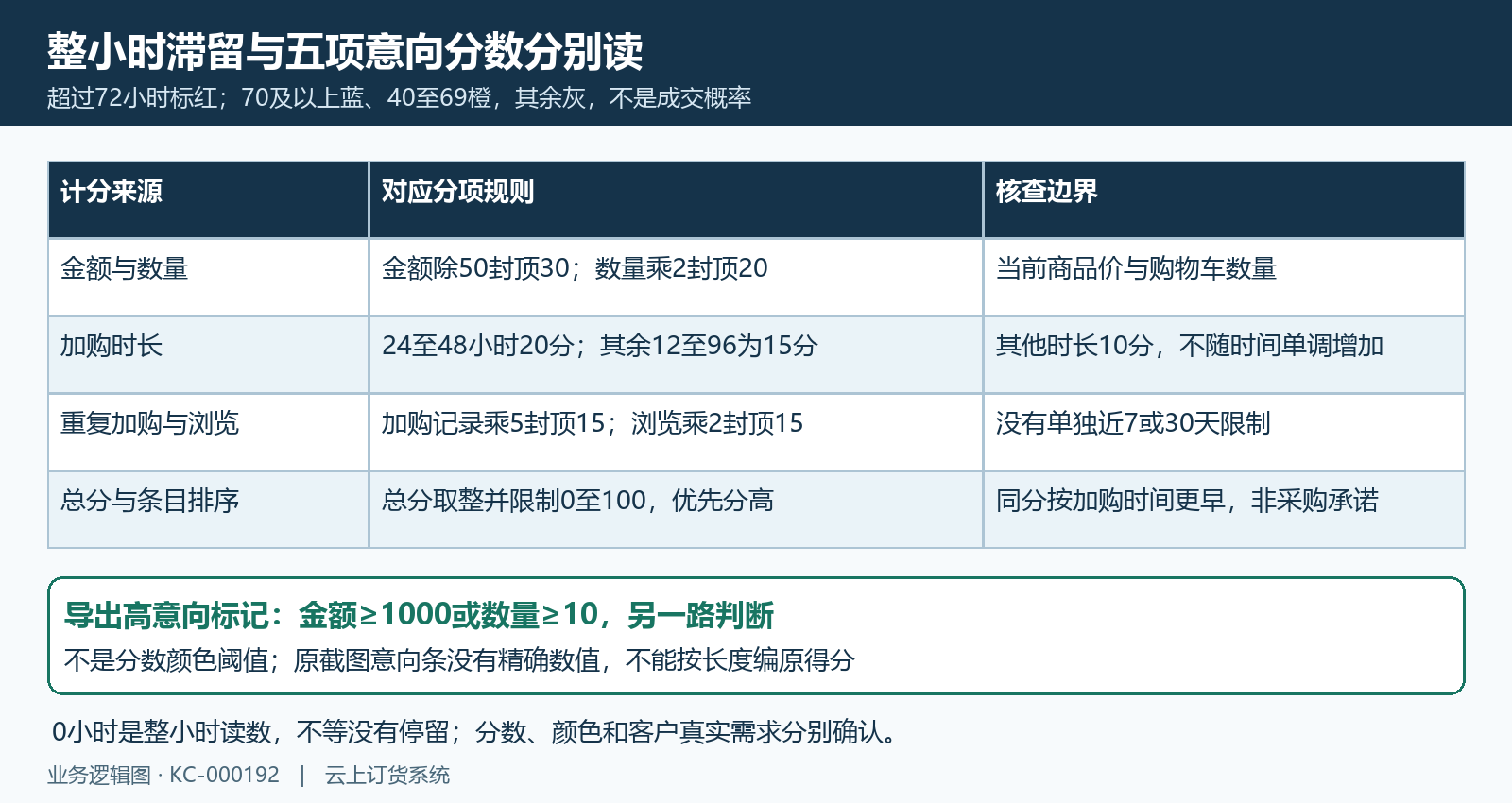
Task: Click the cell 同分按加购时间更早，非采购承诺
Action: pyautogui.click(x=1224, y=509)
